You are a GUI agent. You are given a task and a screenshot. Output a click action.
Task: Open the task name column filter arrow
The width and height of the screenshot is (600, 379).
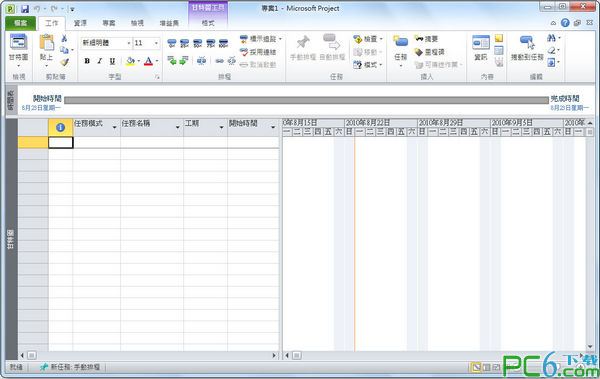tap(178, 127)
